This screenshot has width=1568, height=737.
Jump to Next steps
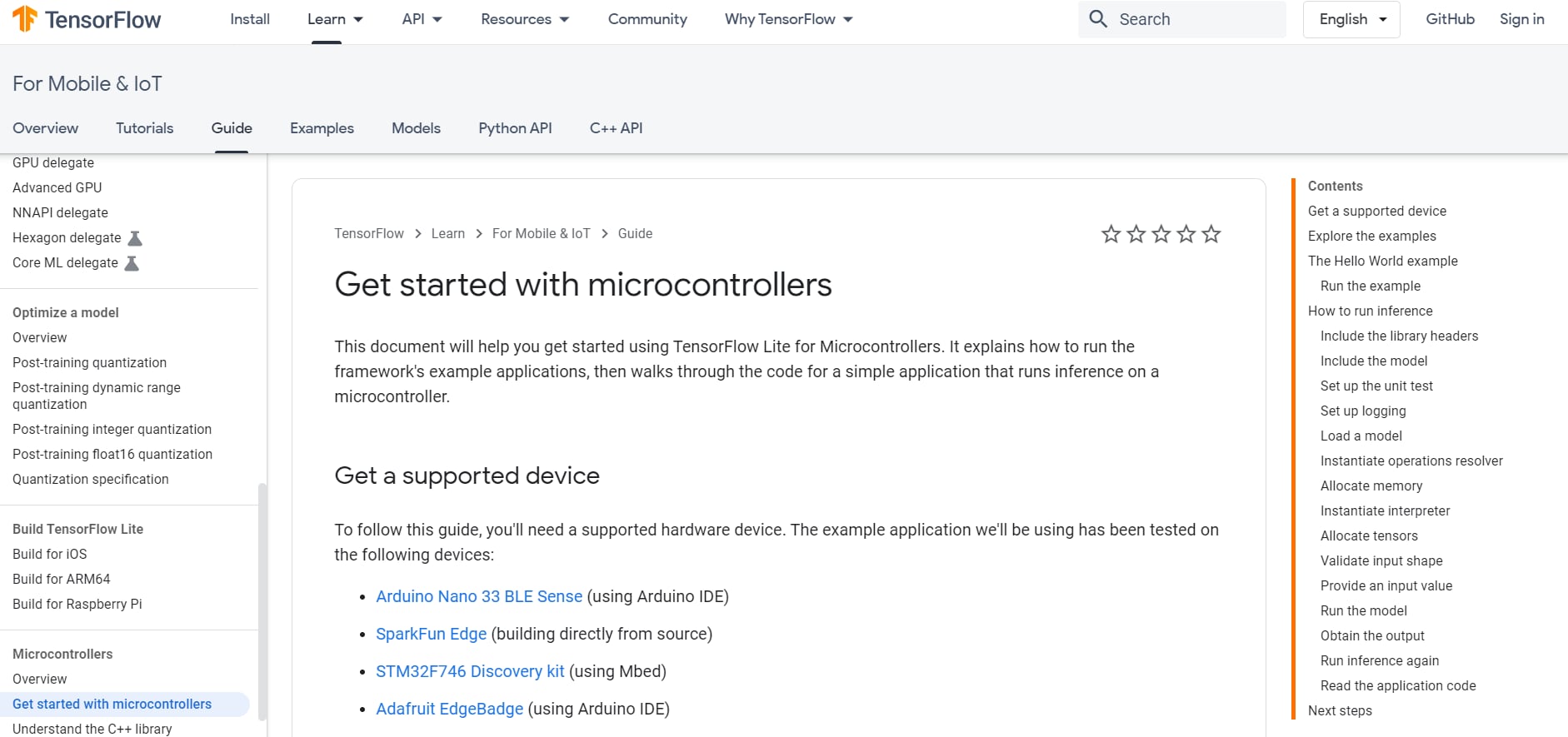pos(1340,710)
